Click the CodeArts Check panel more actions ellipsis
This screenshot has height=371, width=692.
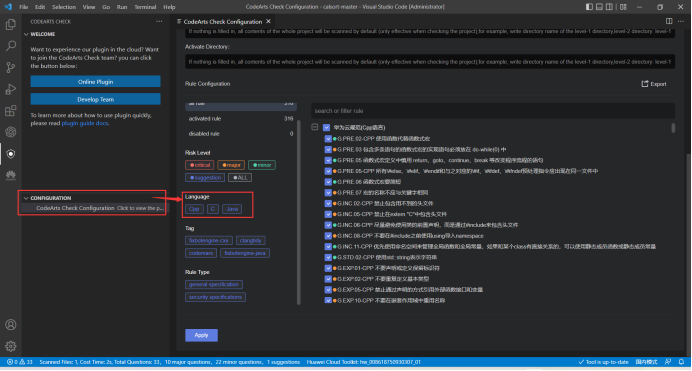159,22
